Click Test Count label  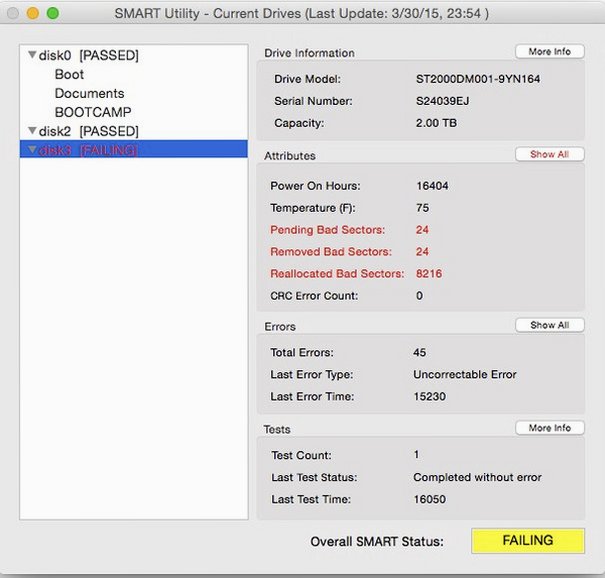[x=301, y=455]
